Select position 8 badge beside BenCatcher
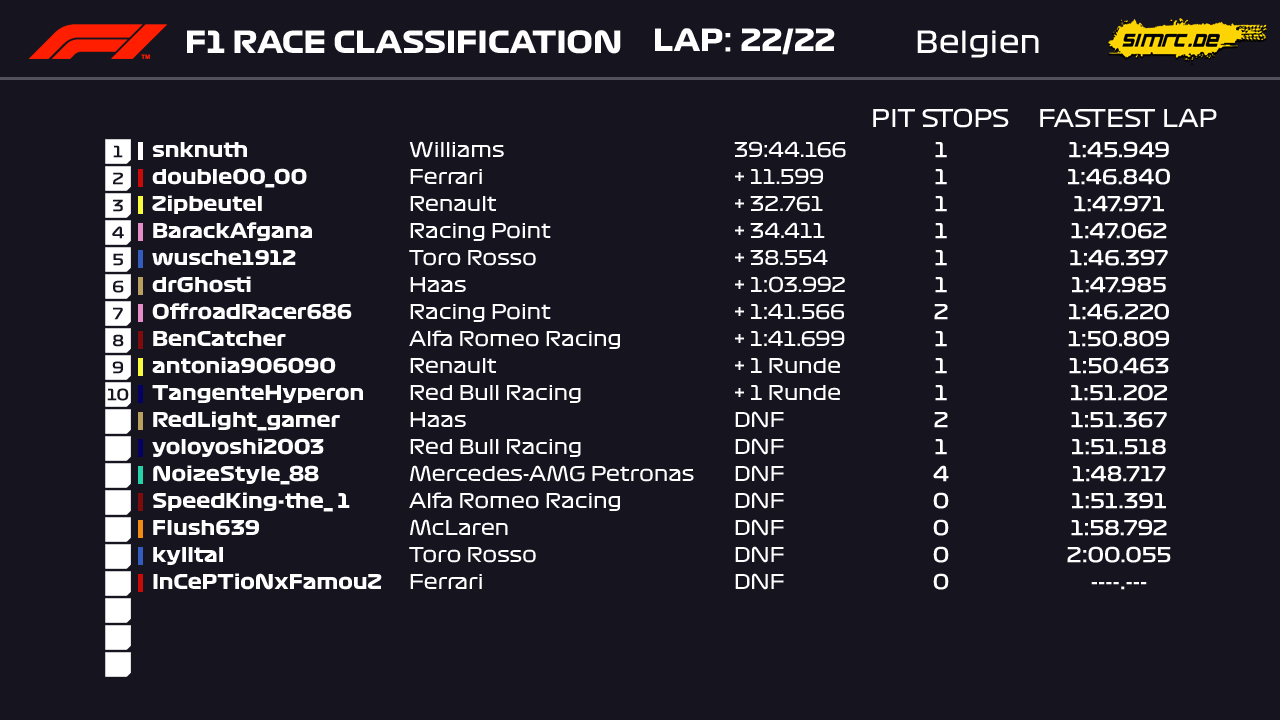Viewport: 1280px width, 720px height. click(x=118, y=340)
